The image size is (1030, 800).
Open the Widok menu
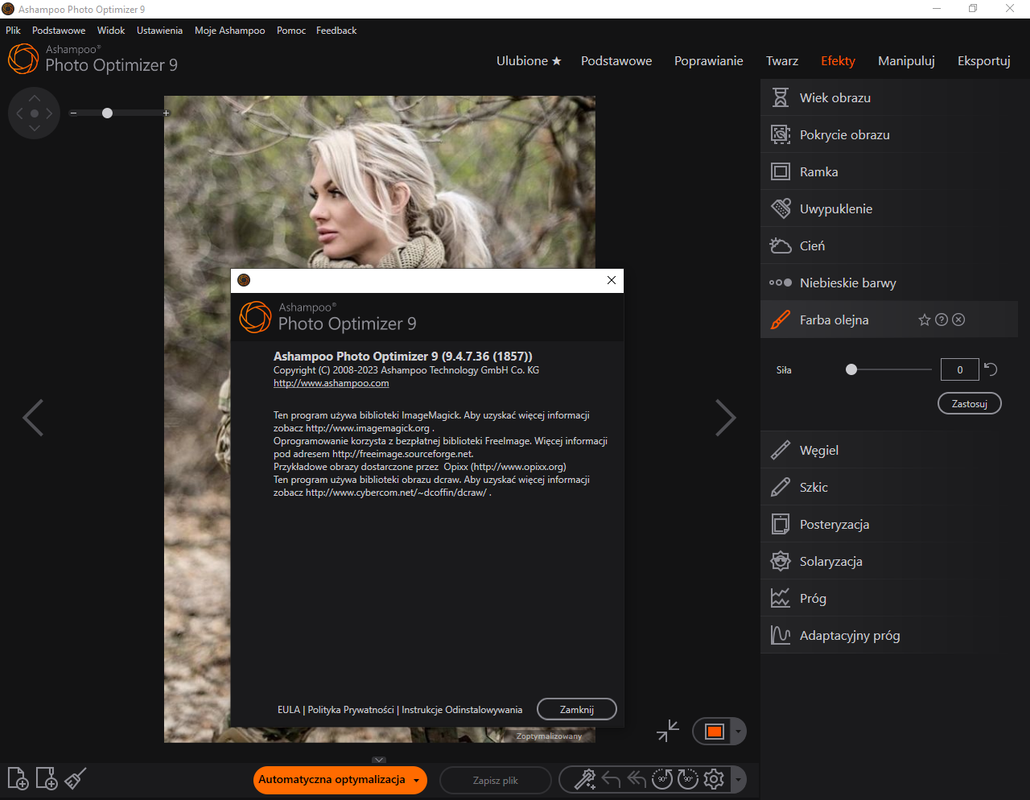coord(111,30)
